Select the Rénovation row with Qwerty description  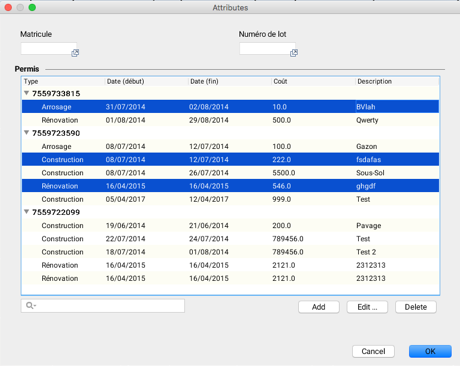(230, 120)
